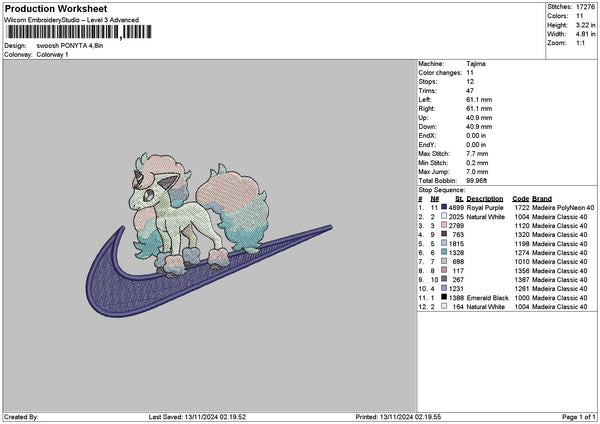Click the pink swatch beside stitch count 2789
600x424 pixels.
[444, 225]
